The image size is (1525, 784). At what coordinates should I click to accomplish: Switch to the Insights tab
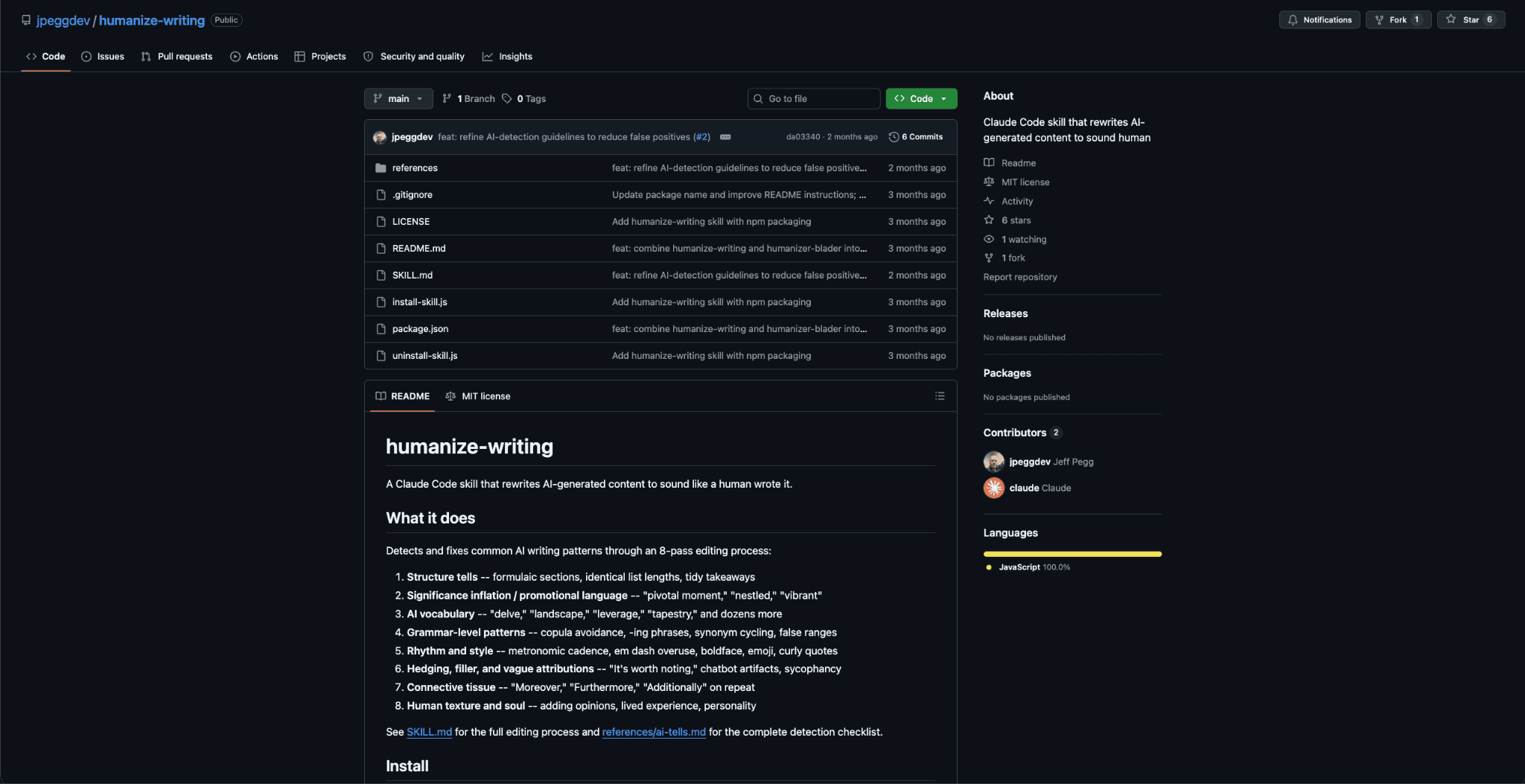(x=507, y=57)
